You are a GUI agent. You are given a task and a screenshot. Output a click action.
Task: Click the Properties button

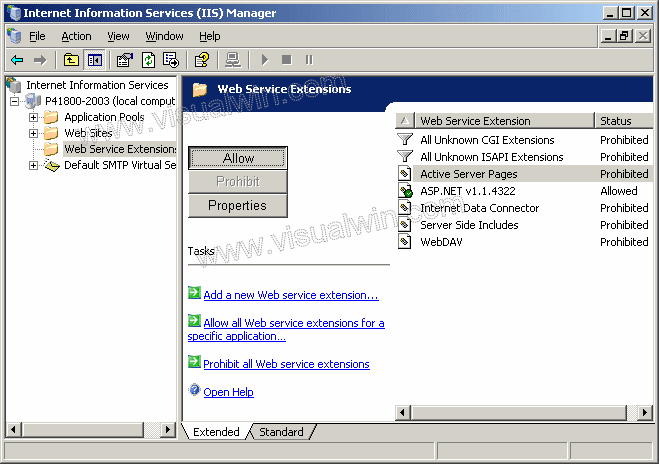pos(238,206)
